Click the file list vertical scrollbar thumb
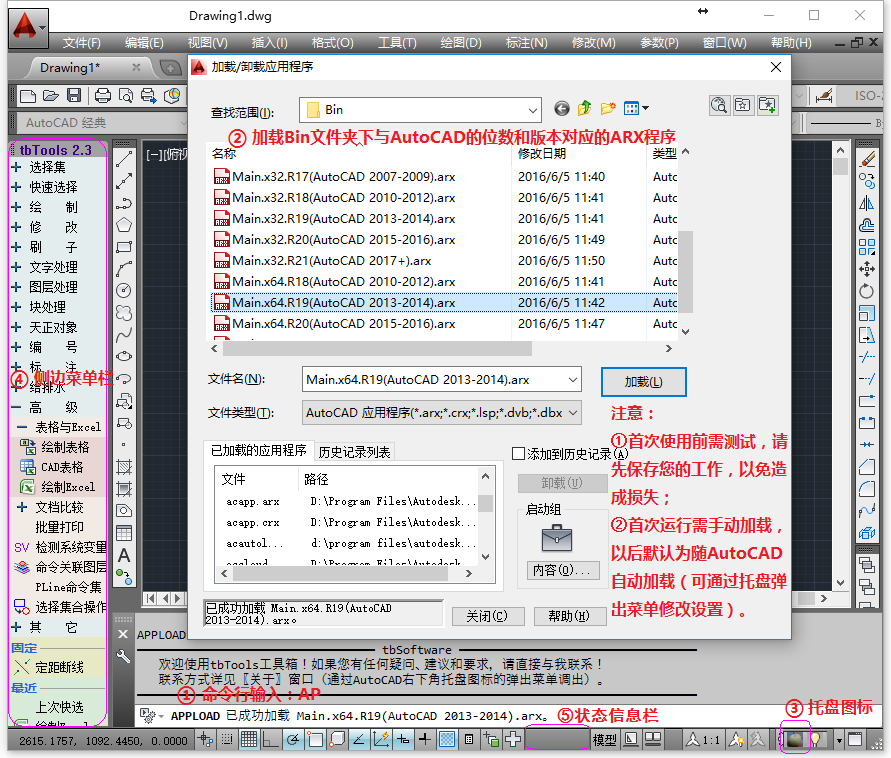 click(686, 272)
